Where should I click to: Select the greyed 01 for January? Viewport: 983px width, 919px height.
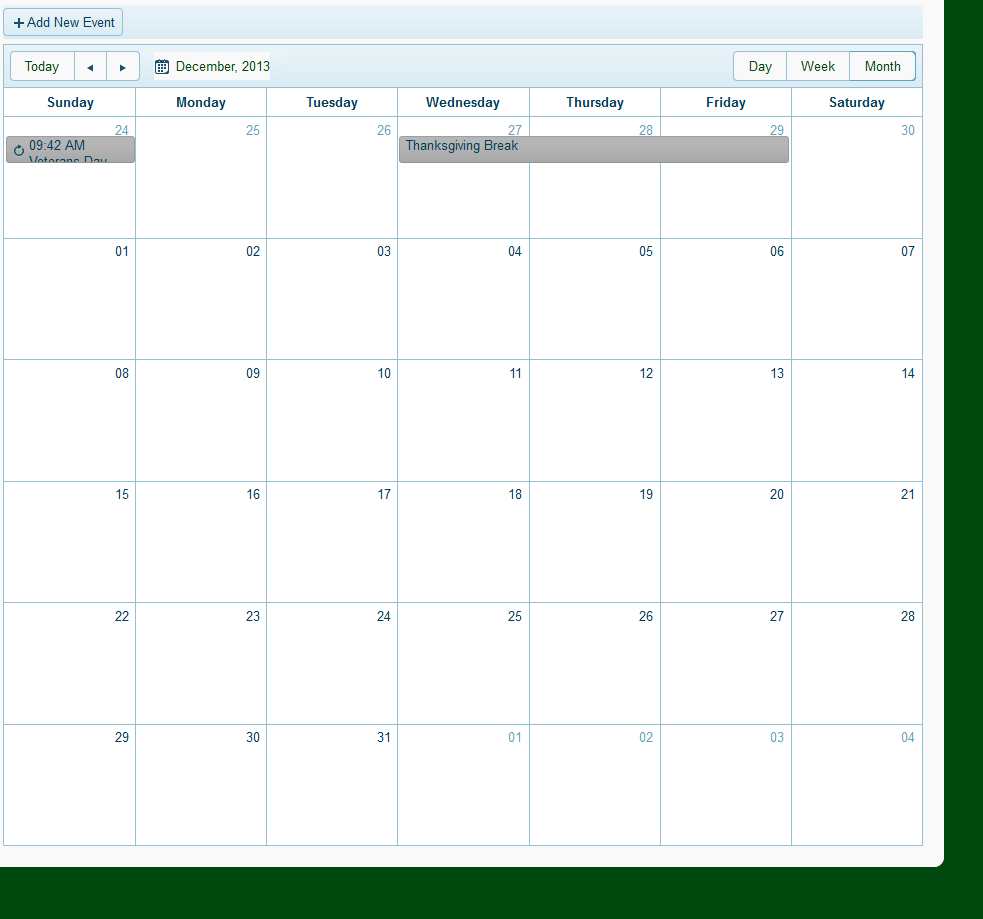pos(515,737)
